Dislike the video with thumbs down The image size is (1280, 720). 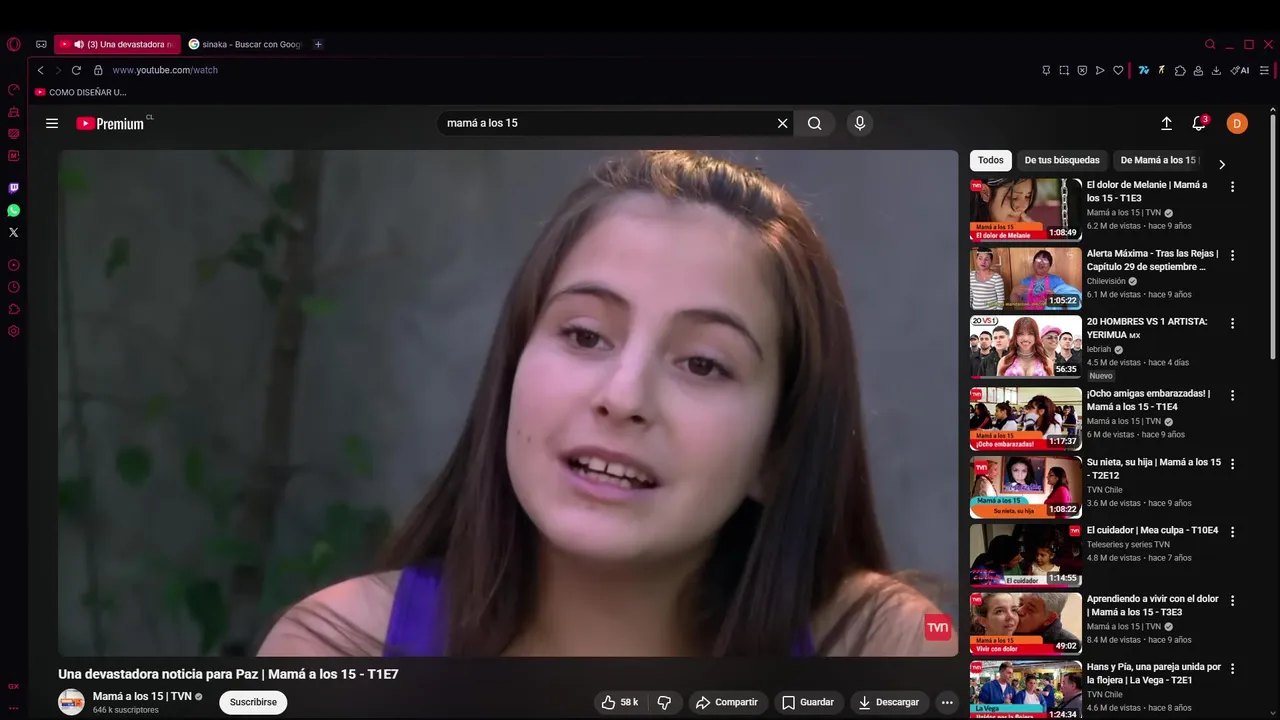coord(664,702)
